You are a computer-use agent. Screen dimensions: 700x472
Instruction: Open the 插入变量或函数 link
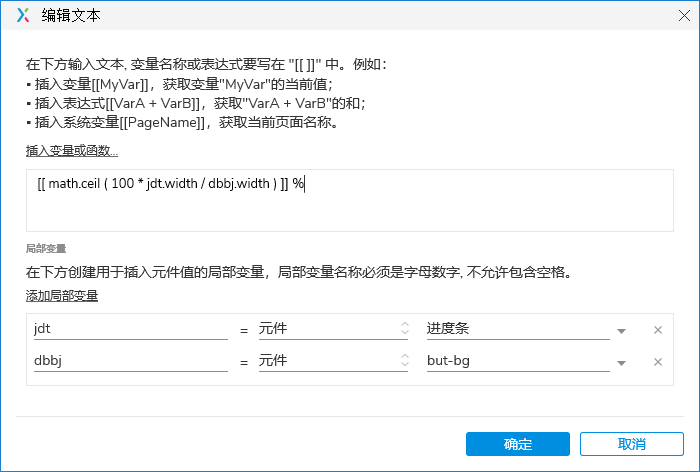[72, 151]
